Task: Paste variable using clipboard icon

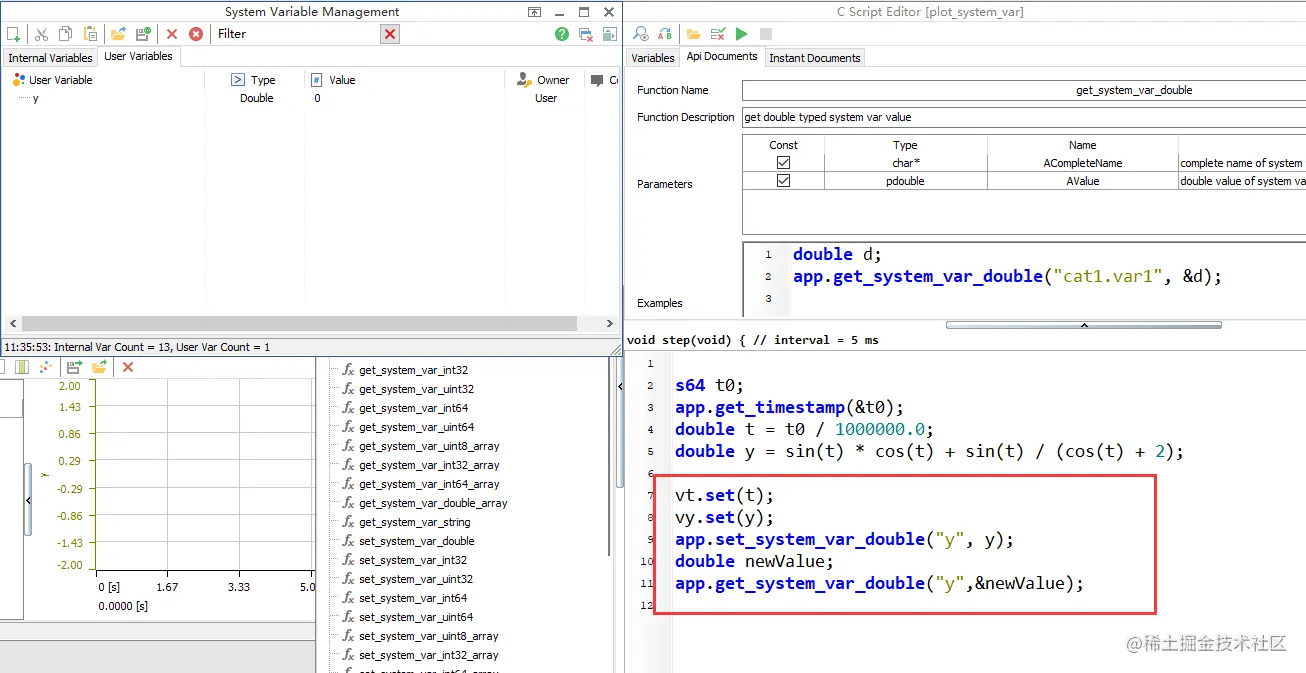Action: coord(91,34)
